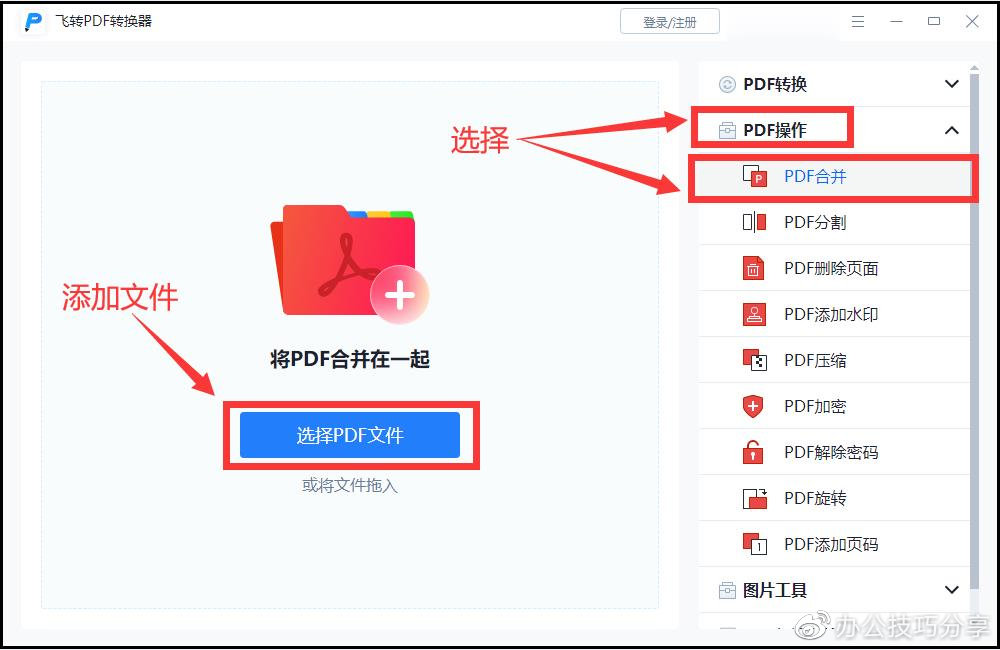Click the PDF添加页码 page number icon
Screen dimensions: 1000x650
[x=755, y=544]
